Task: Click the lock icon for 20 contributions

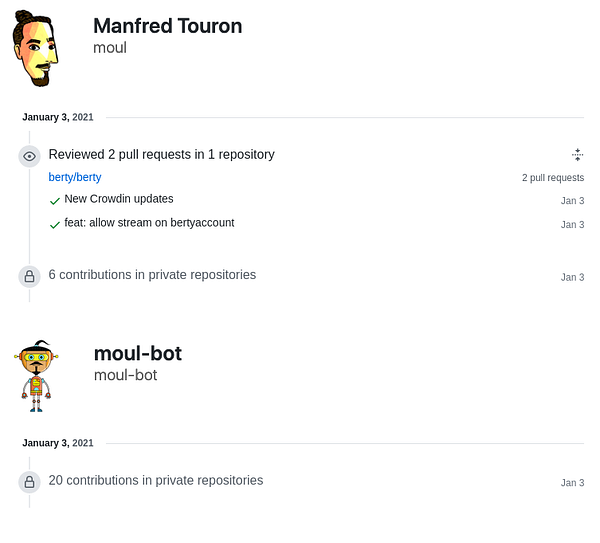Action: point(29,482)
